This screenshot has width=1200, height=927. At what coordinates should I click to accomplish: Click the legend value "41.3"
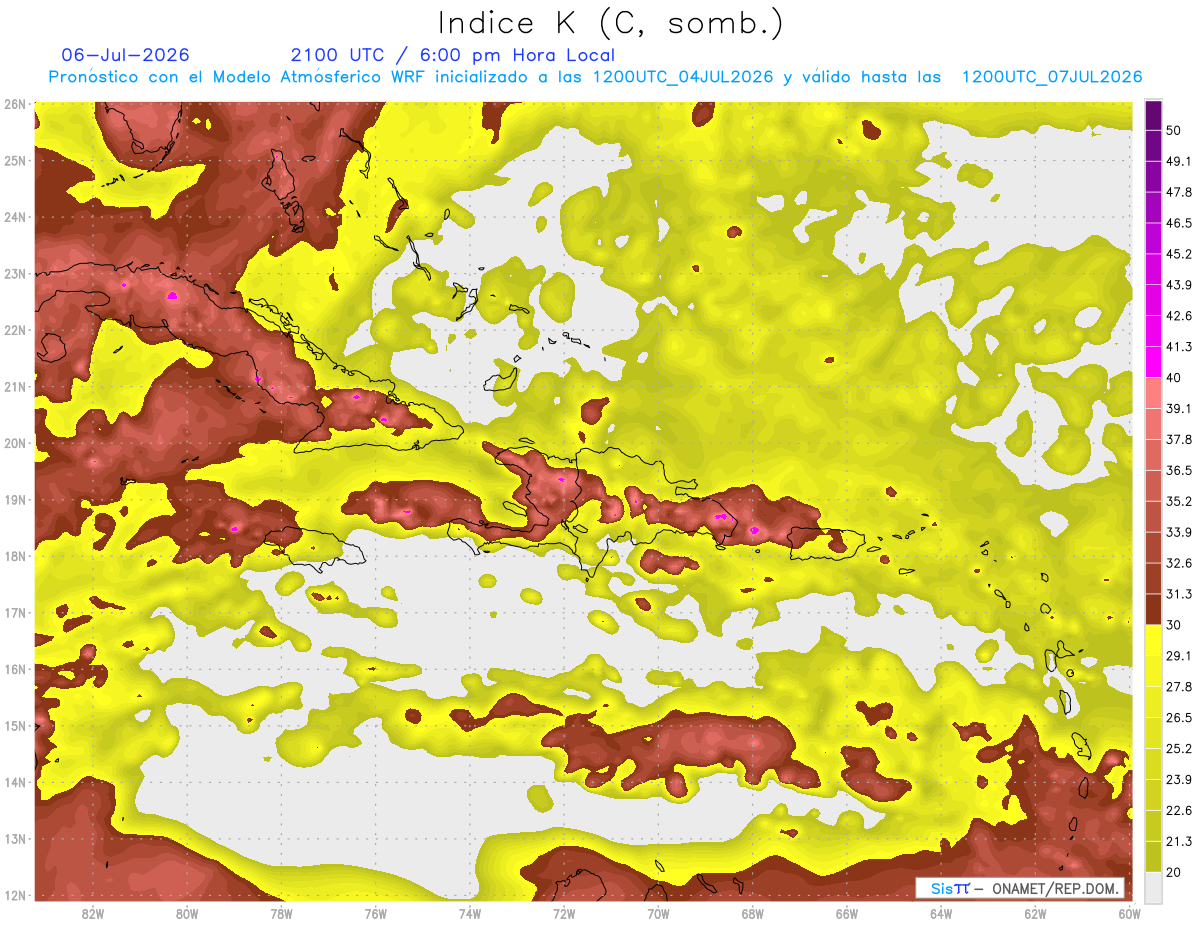(1179, 347)
